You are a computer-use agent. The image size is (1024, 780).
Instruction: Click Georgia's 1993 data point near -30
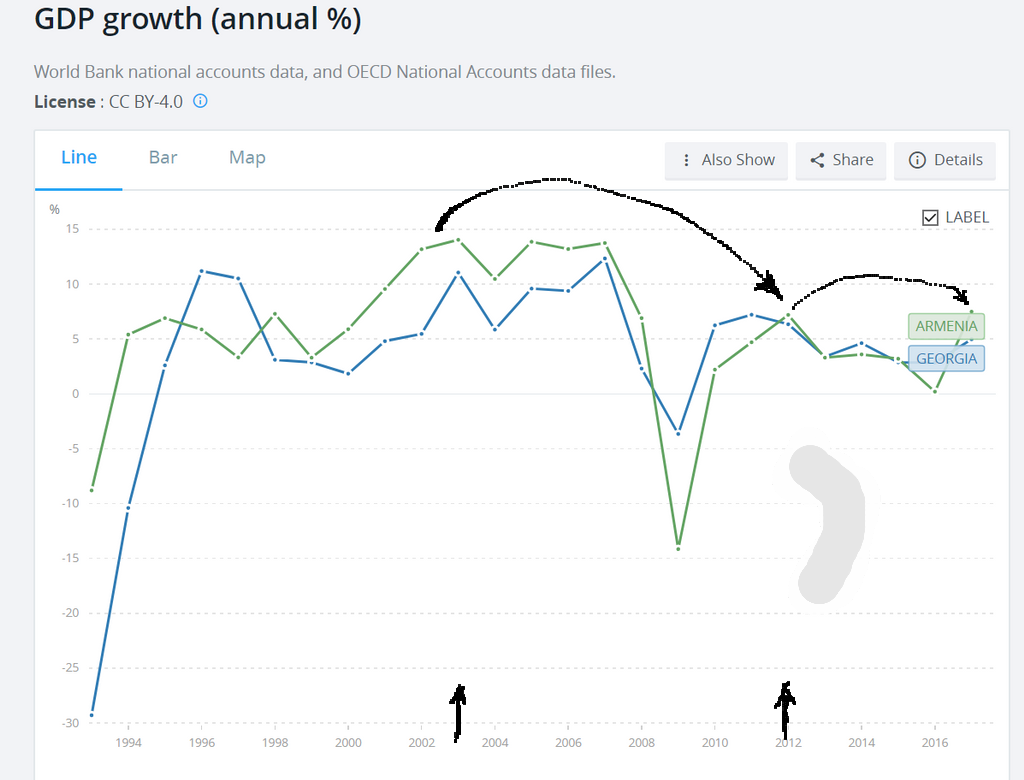point(92,714)
